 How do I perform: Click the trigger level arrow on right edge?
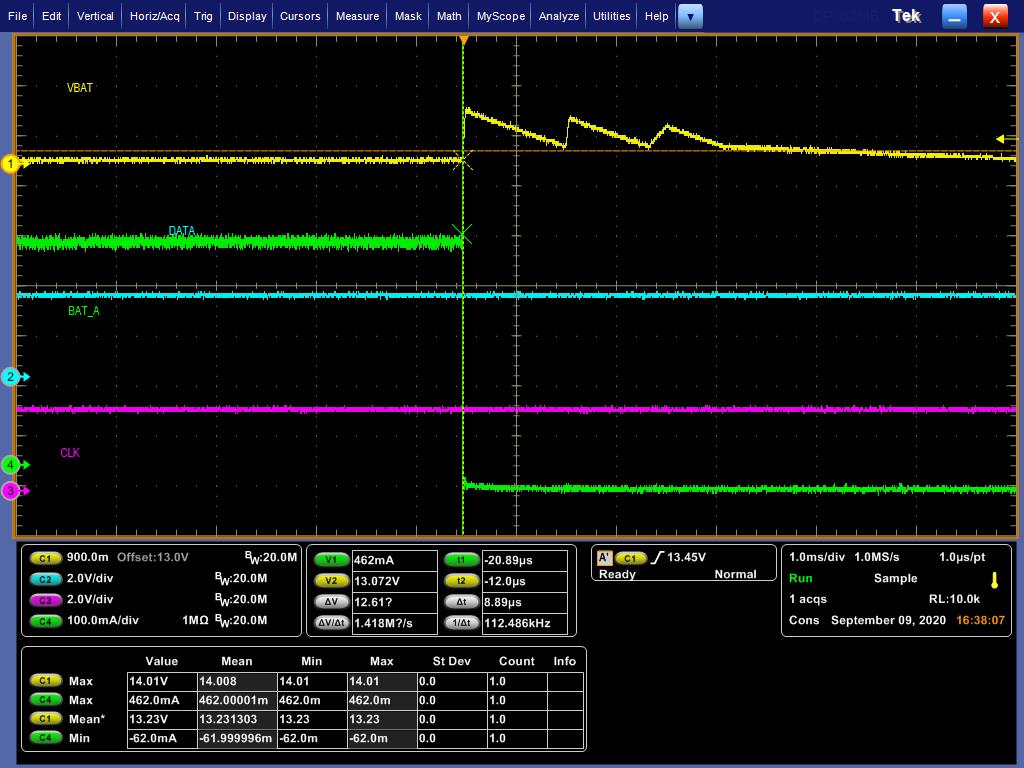point(1002,139)
